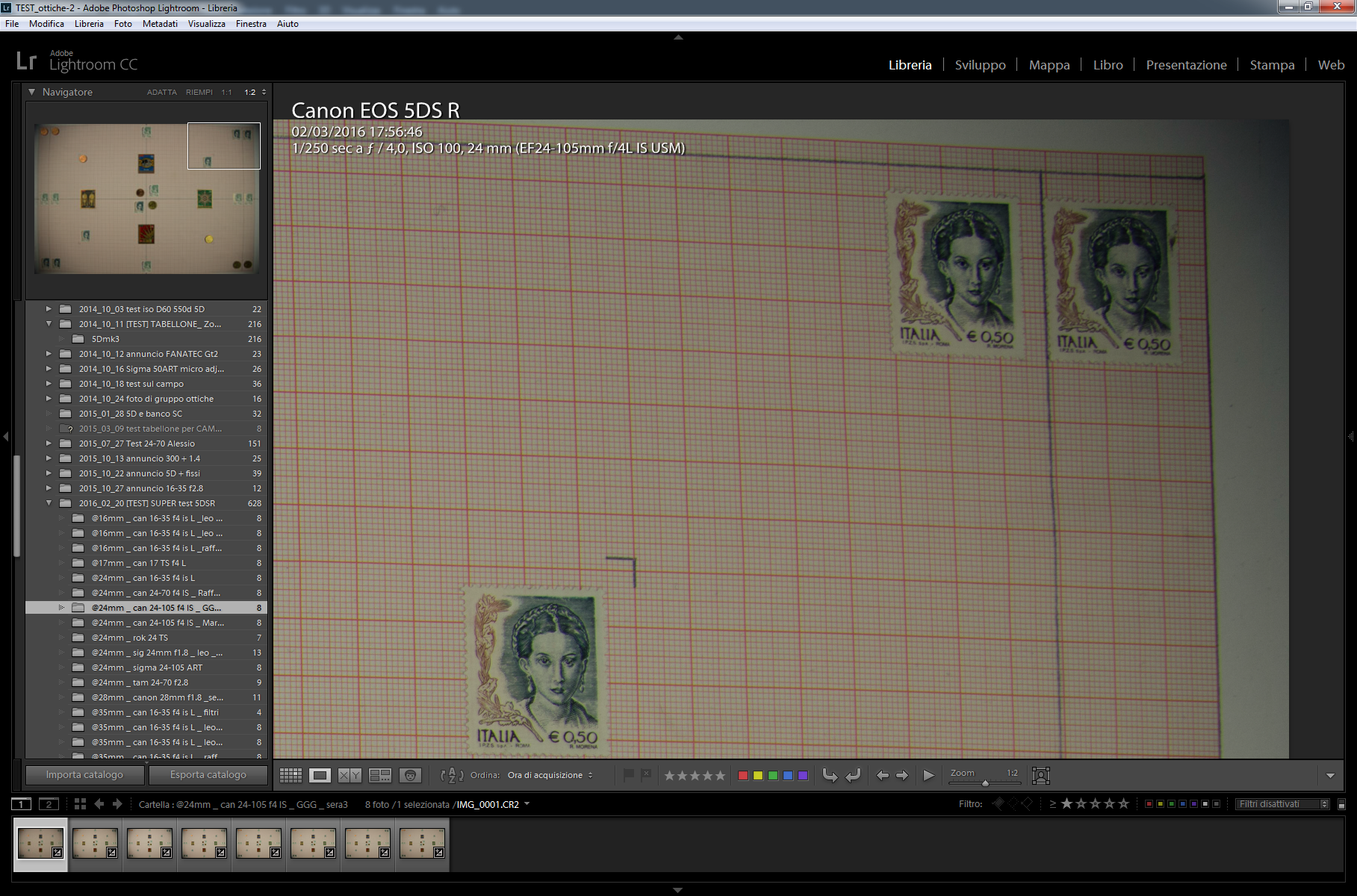1357x896 pixels.
Task: Filter by flagged status icon
Action: click(999, 803)
